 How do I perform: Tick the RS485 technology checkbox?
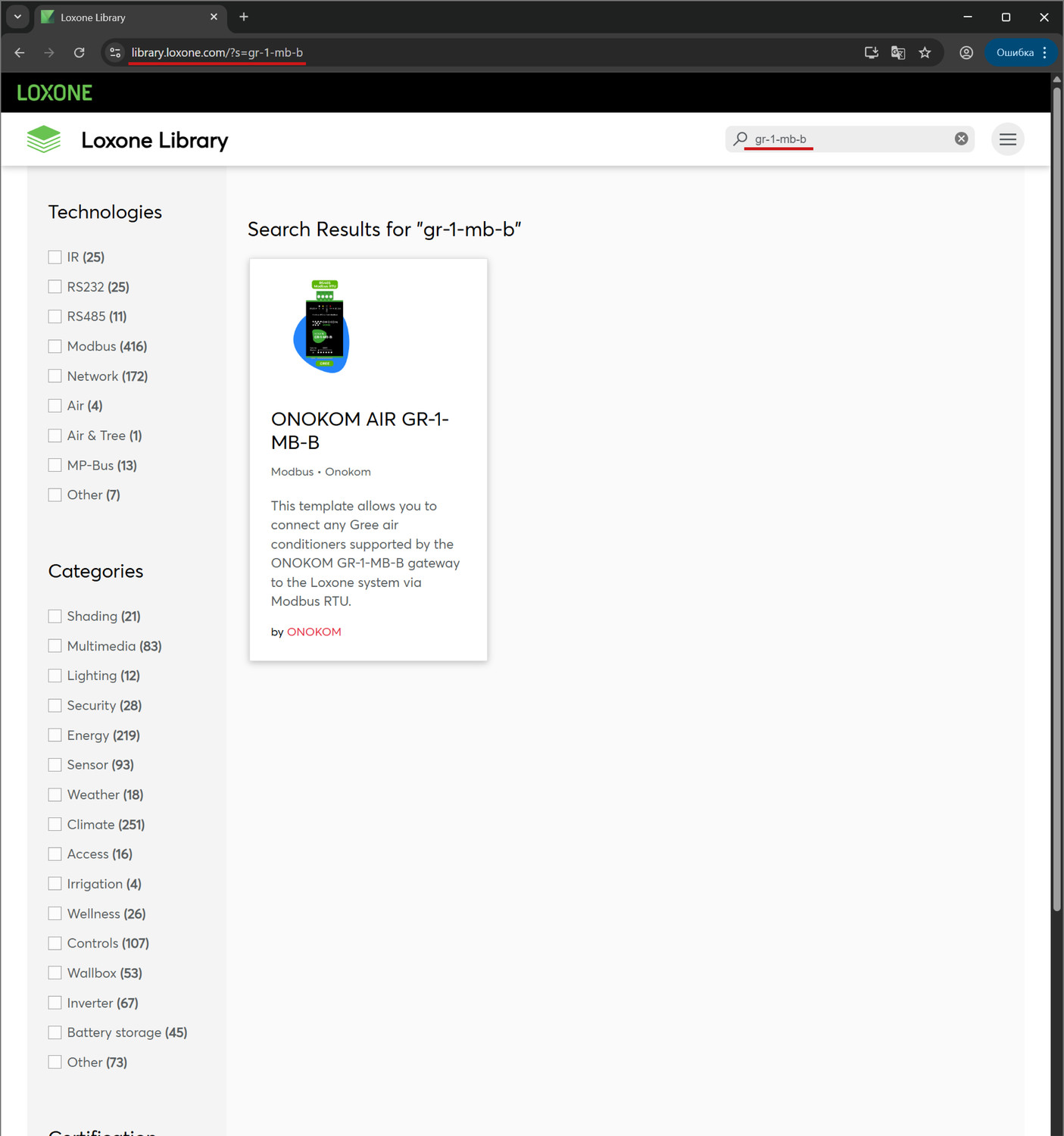[x=55, y=317]
